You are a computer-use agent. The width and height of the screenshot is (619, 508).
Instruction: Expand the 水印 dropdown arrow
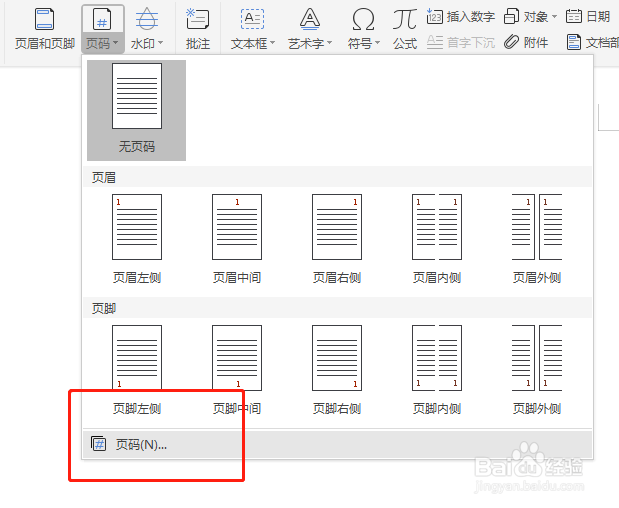tap(160, 43)
